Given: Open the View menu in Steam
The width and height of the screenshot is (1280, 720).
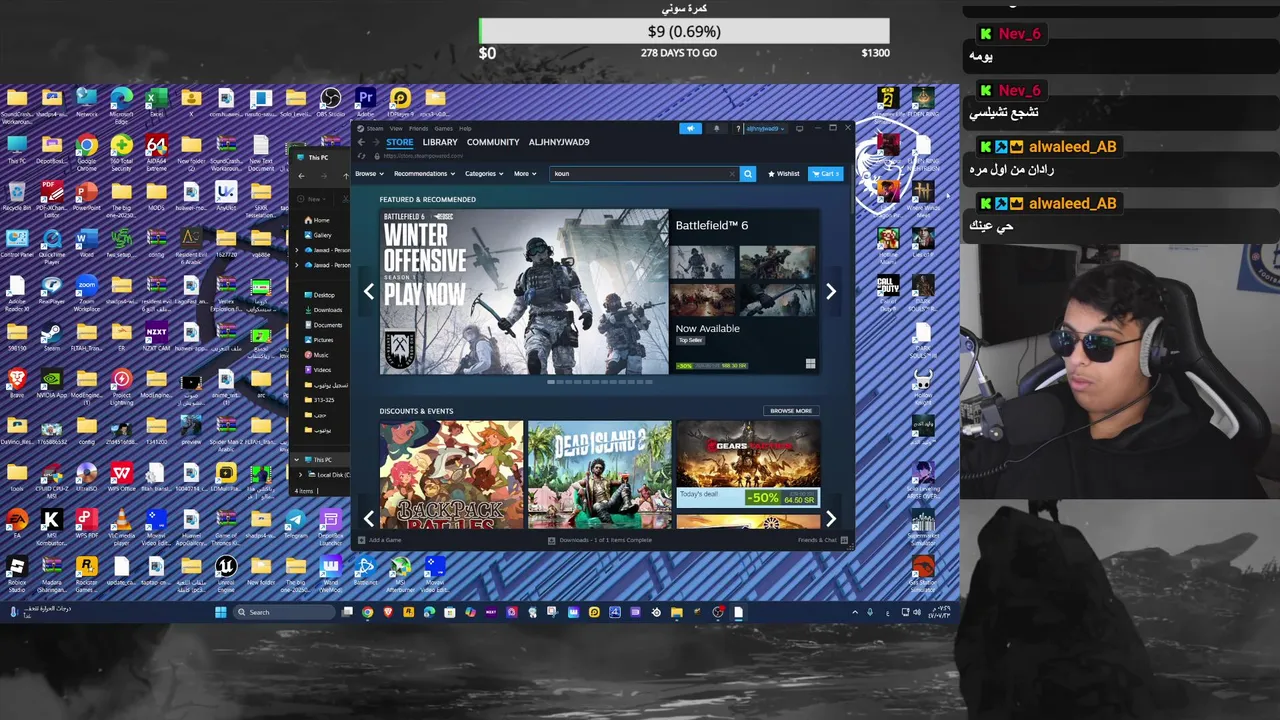Looking at the screenshot, I should pyautogui.click(x=396, y=128).
